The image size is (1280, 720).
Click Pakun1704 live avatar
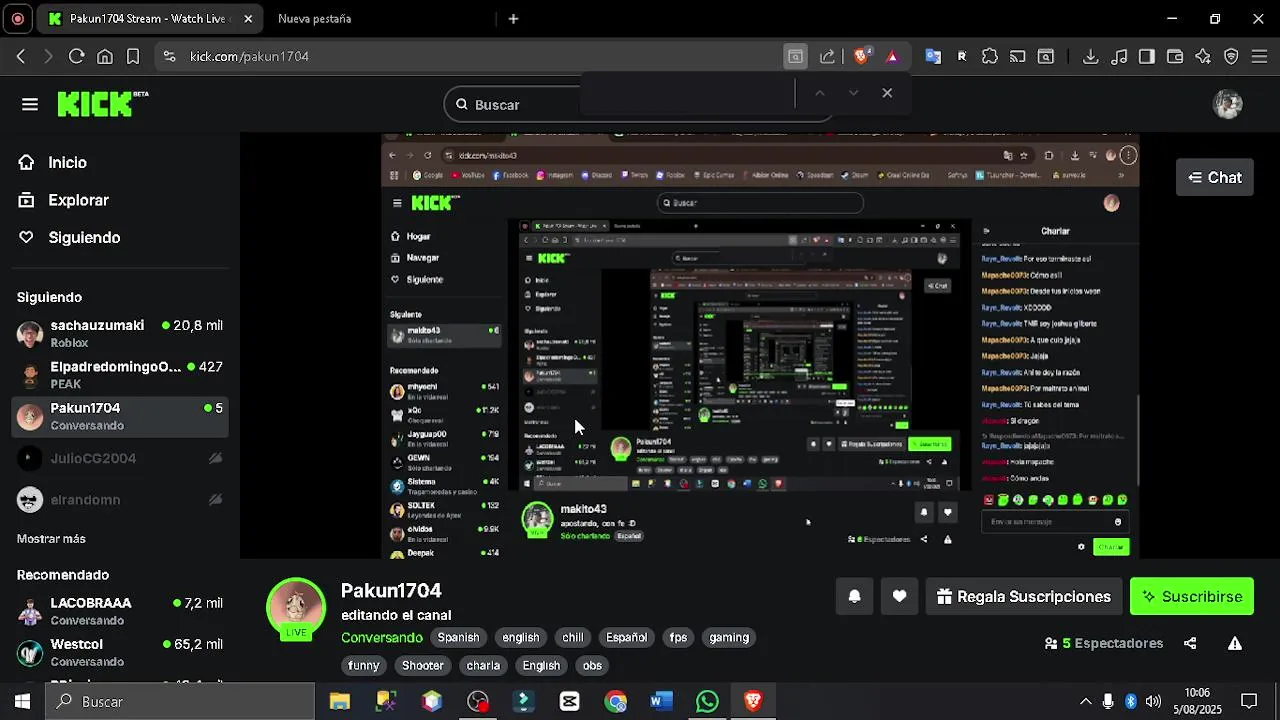pos(296,608)
